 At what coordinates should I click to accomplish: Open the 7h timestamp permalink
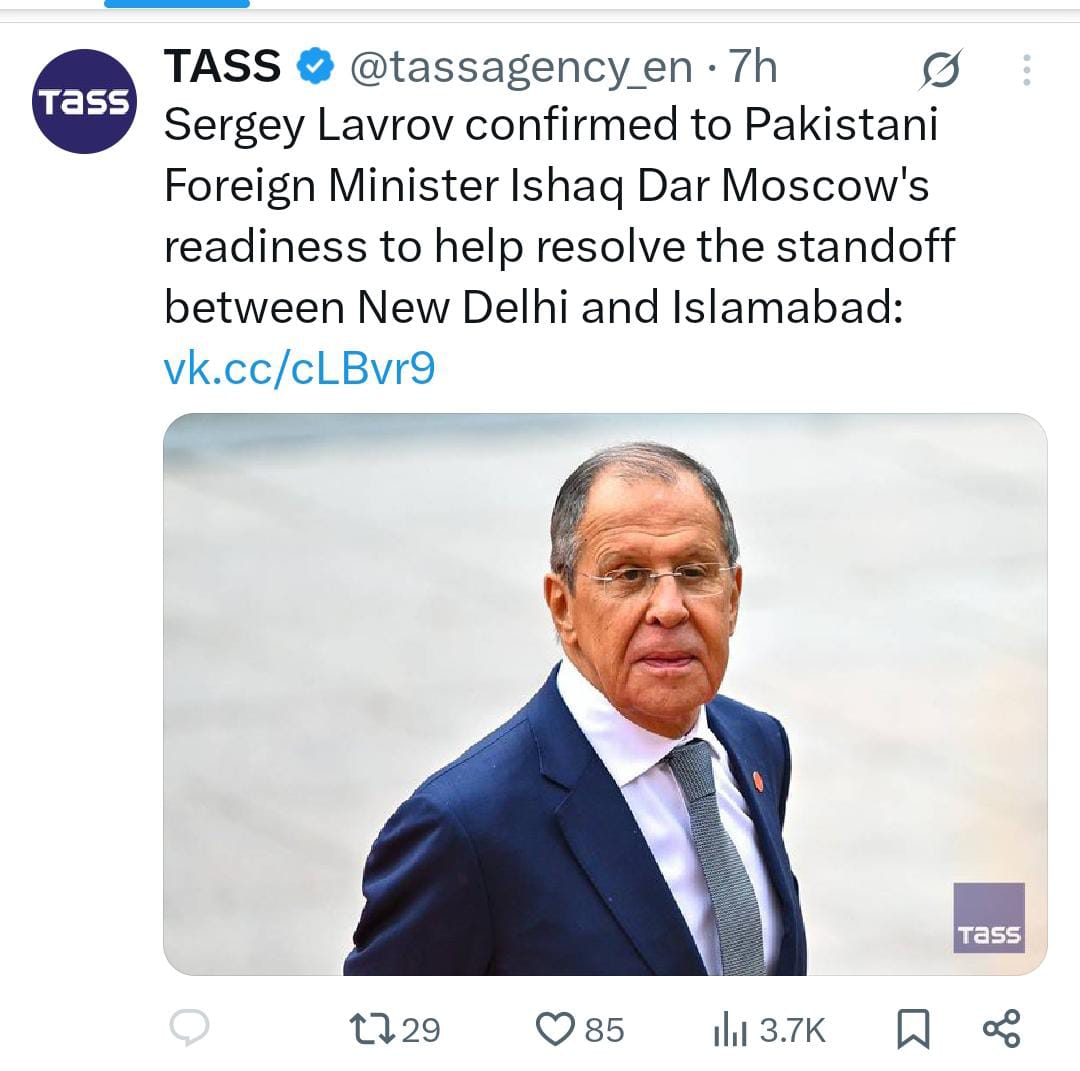coord(752,68)
